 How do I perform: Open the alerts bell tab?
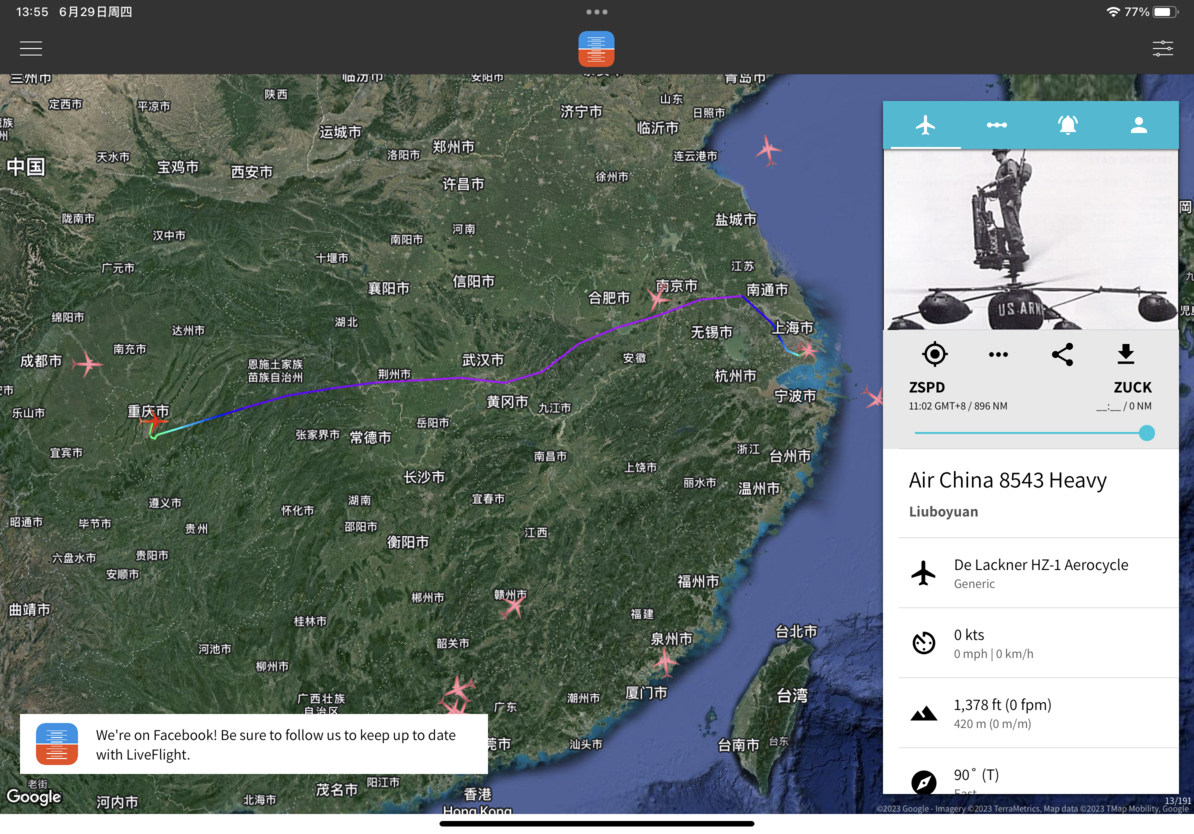click(1068, 125)
